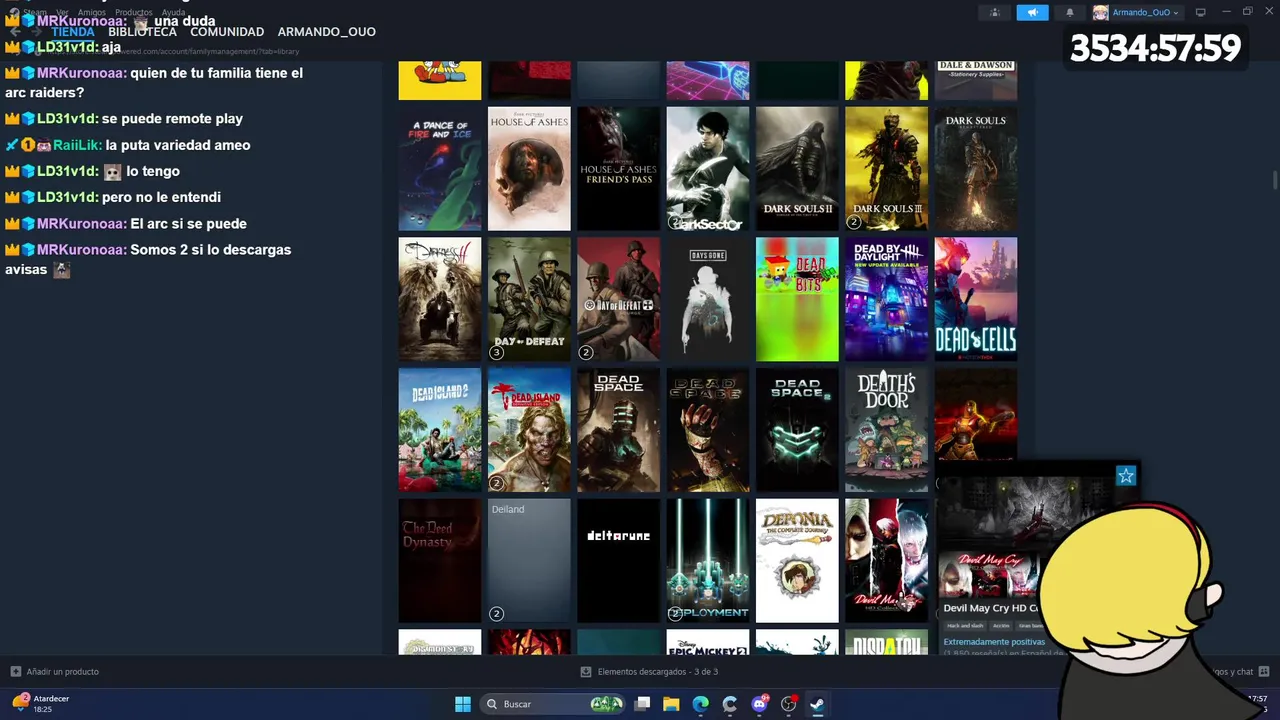Select the Death's Door cover

click(x=886, y=430)
